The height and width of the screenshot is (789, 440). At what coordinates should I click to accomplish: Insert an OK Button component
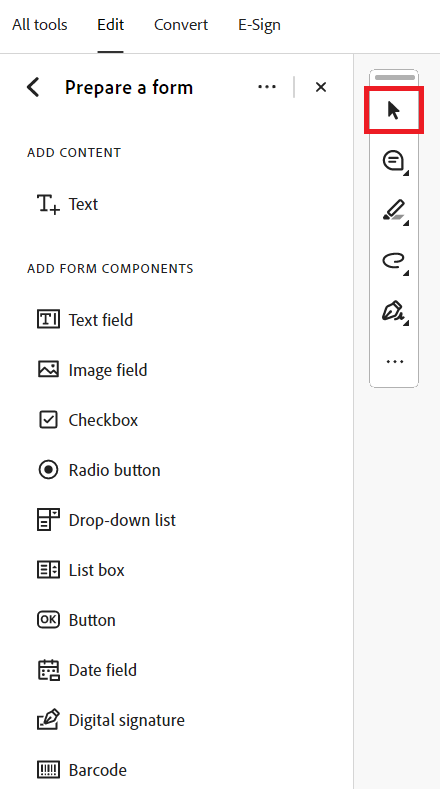pyautogui.click(x=77, y=620)
